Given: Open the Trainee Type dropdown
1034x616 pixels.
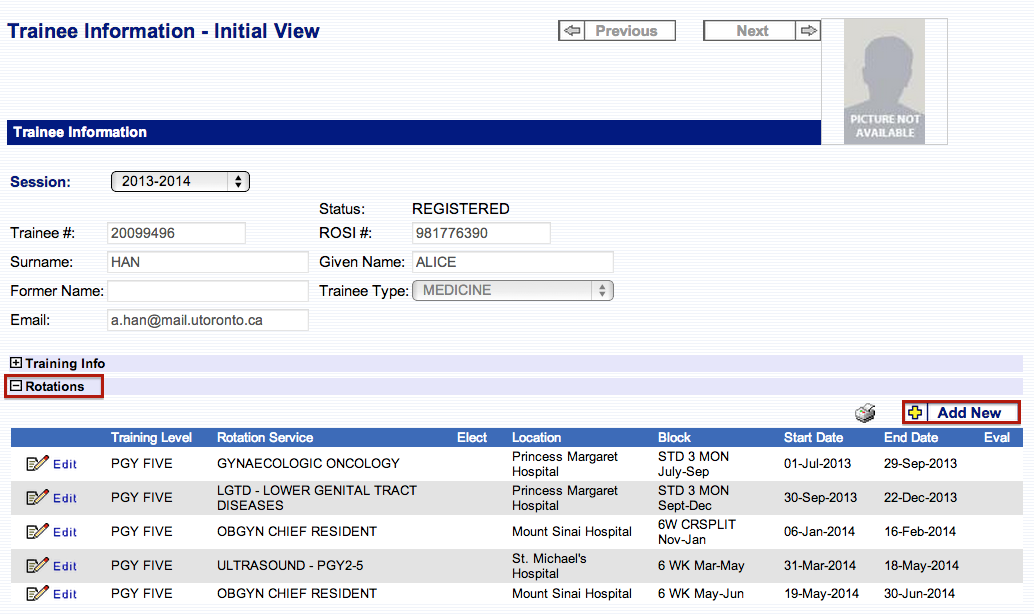Looking at the screenshot, I should coord(512,291).
